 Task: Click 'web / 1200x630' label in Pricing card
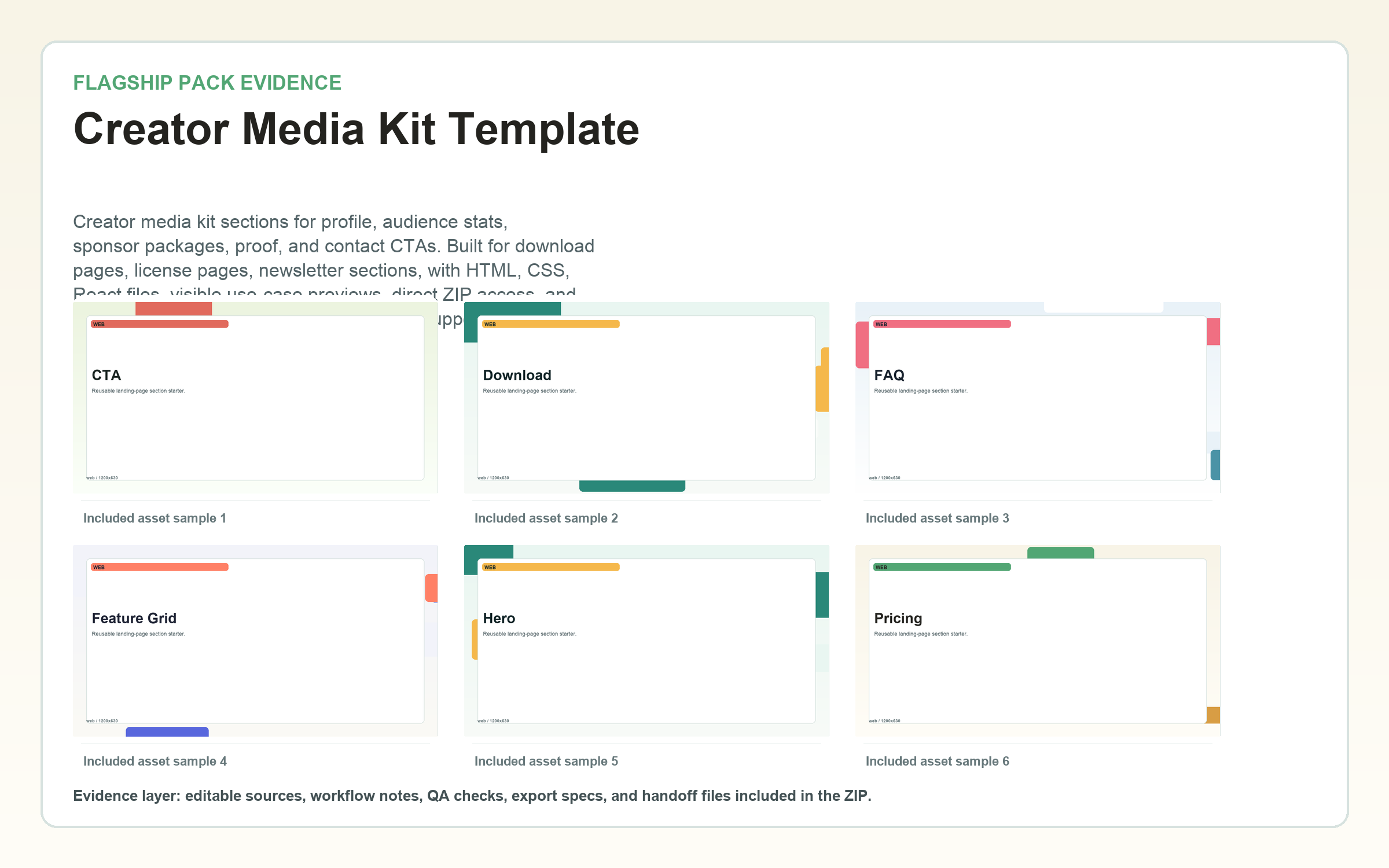884,721
